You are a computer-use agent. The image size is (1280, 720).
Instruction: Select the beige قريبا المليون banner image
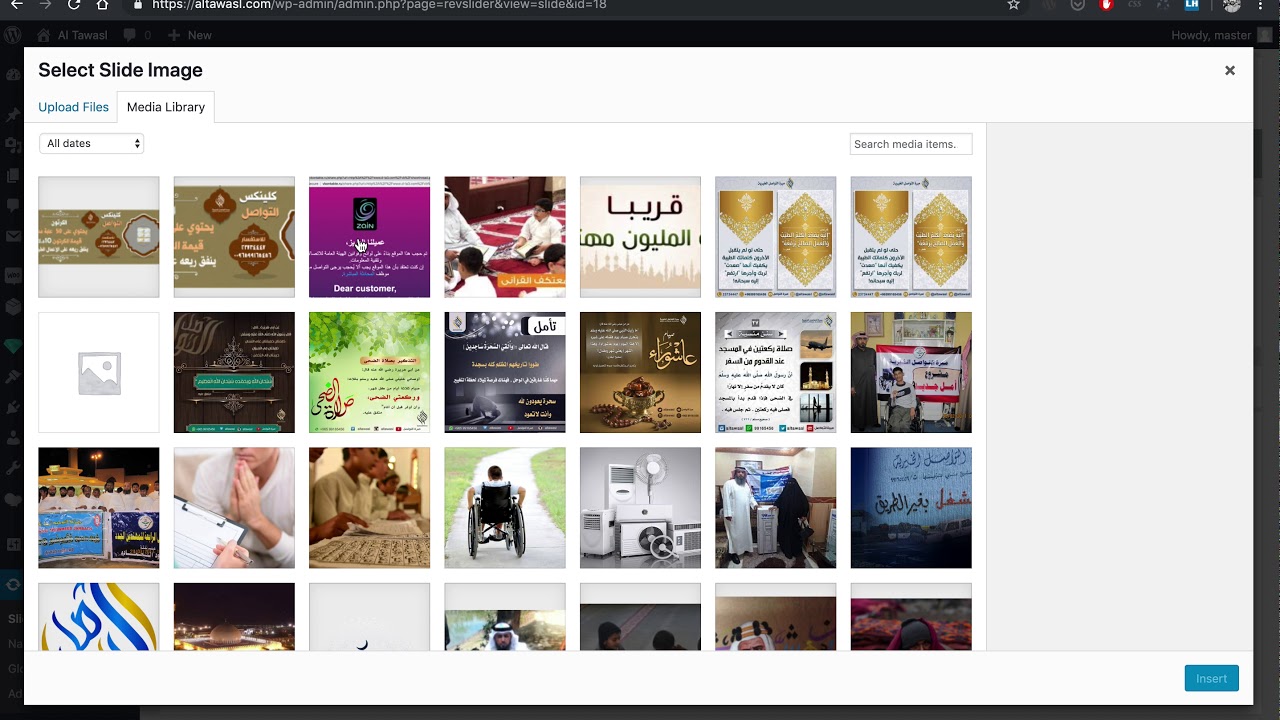pyautogui.click(x=640, y=237)
